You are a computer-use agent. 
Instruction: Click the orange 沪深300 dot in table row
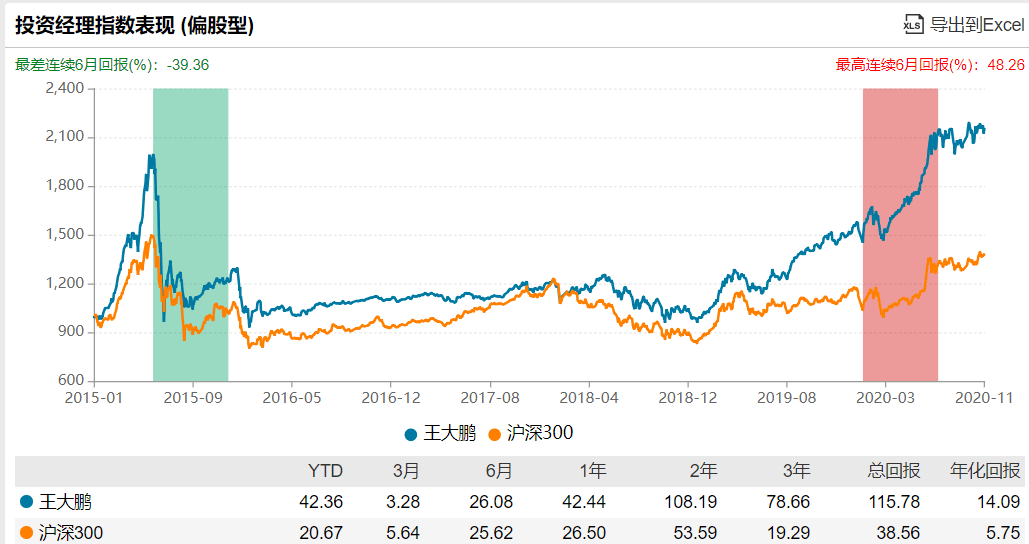pos(26,533)
